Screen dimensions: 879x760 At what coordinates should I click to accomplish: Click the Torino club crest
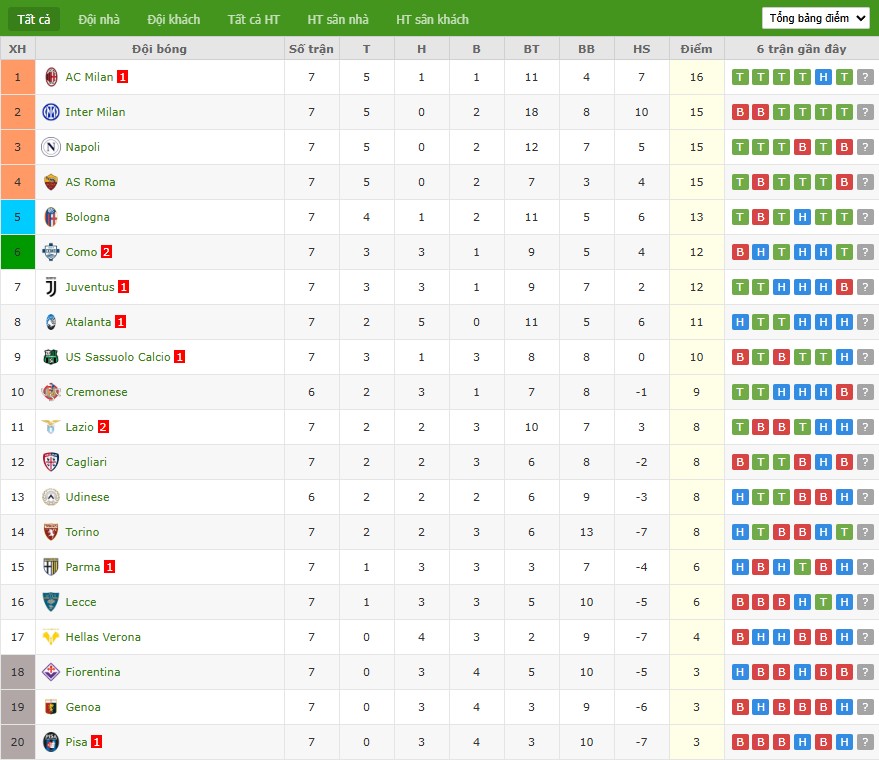(x=50, y=532)
